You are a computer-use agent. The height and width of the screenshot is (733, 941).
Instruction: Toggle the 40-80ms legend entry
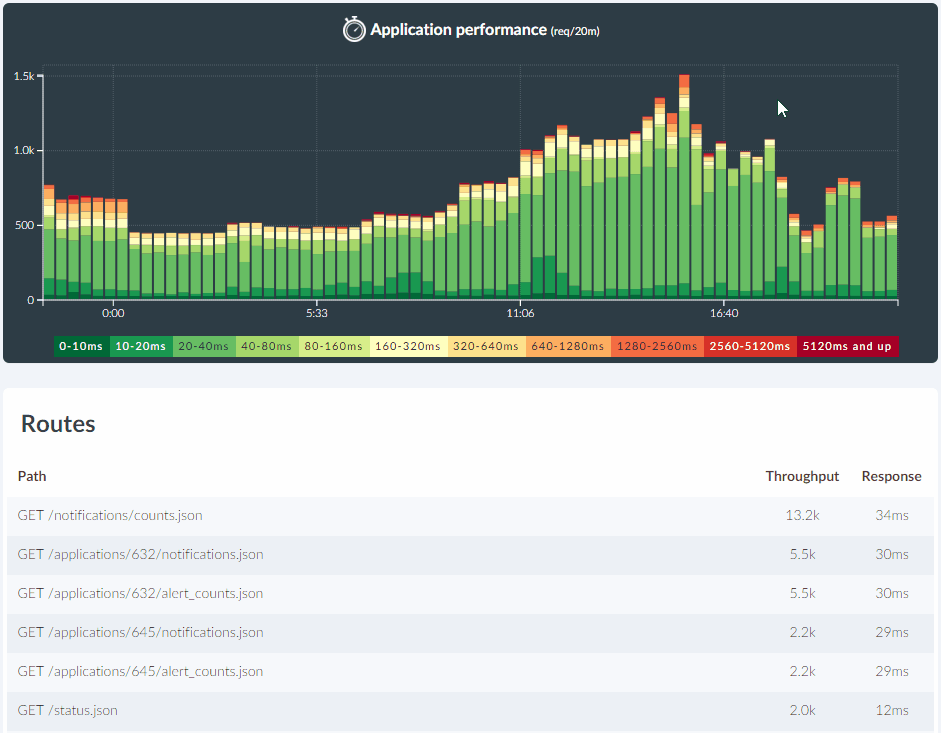pos(267,346)
